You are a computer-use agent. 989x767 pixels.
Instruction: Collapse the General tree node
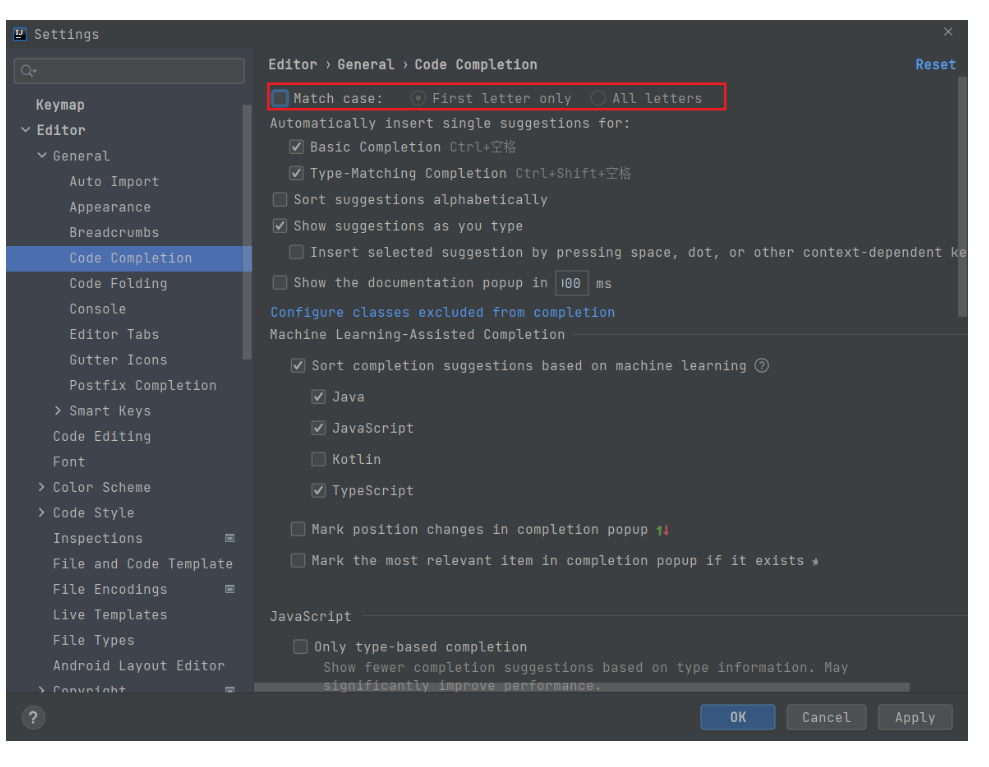click(x=41, y=155)
